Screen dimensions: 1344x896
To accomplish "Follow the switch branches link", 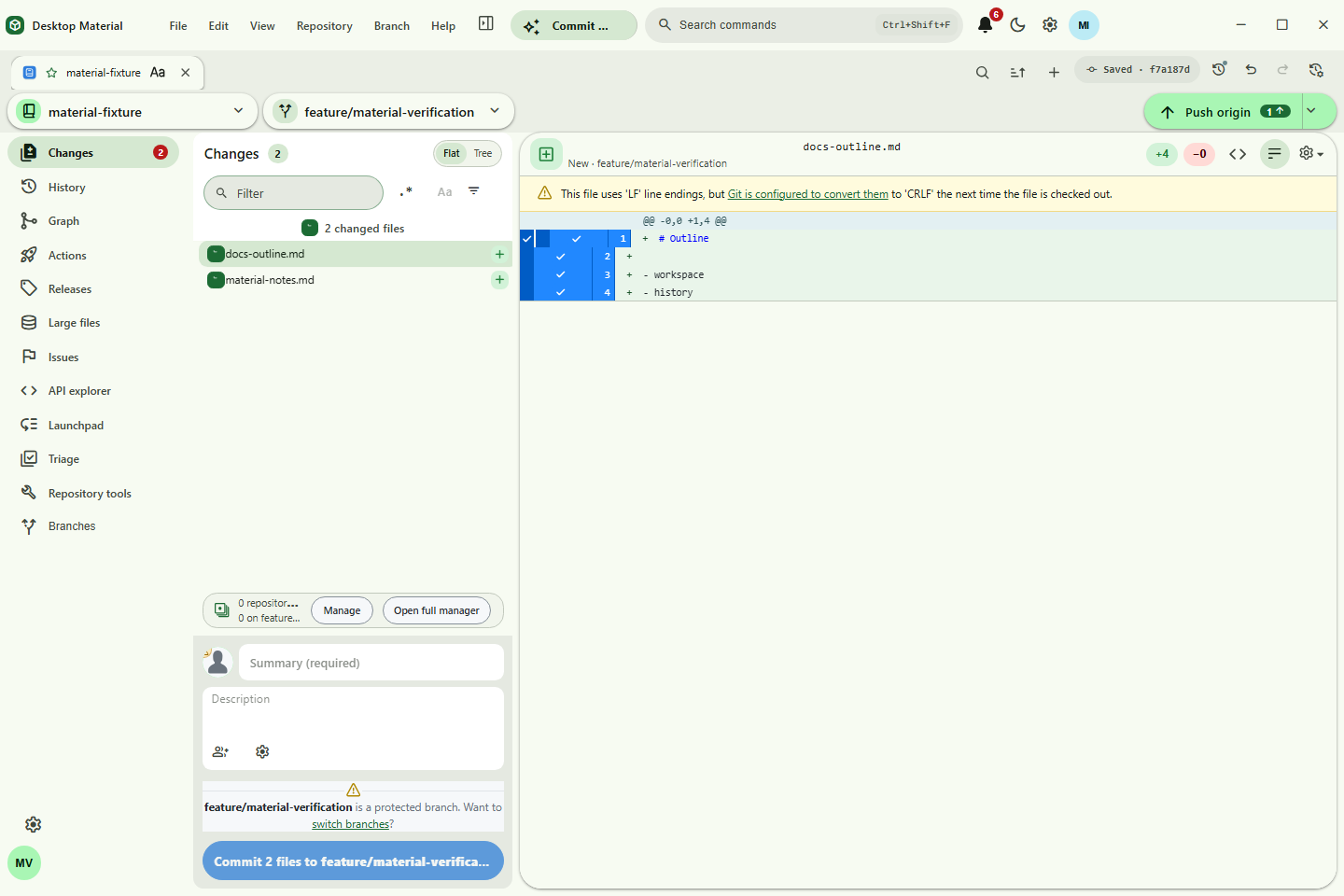I will tap(350, 824).
